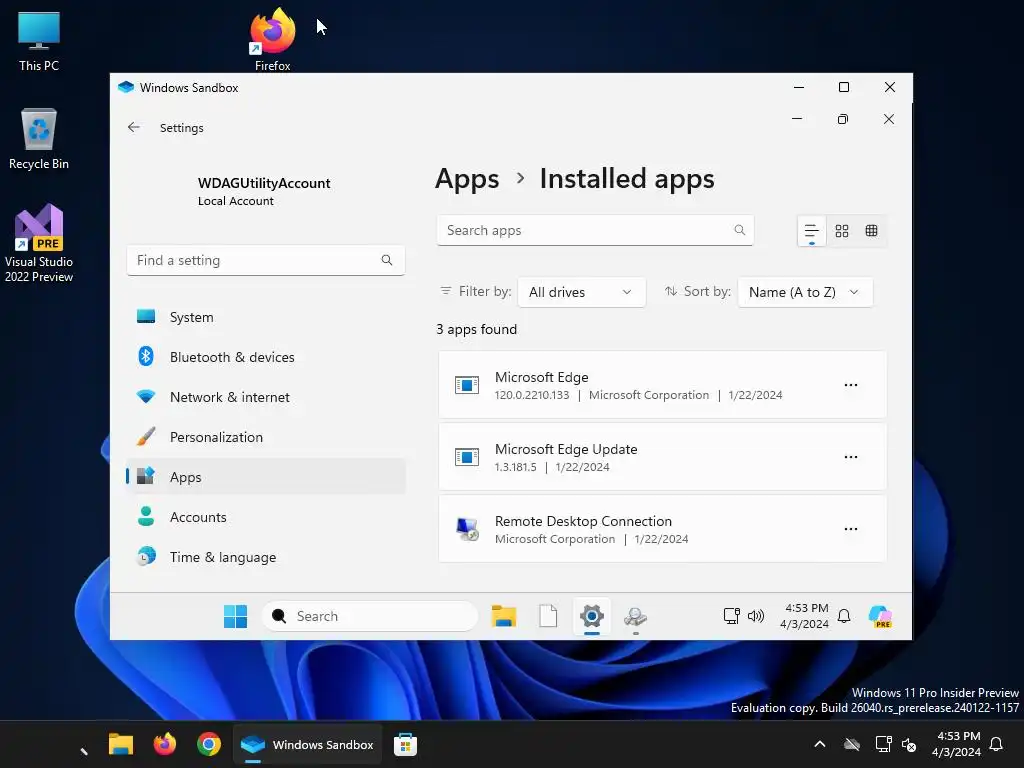Click WDAGUtilityAccount profile name
1024x768 pixels.
coord(264,183)
